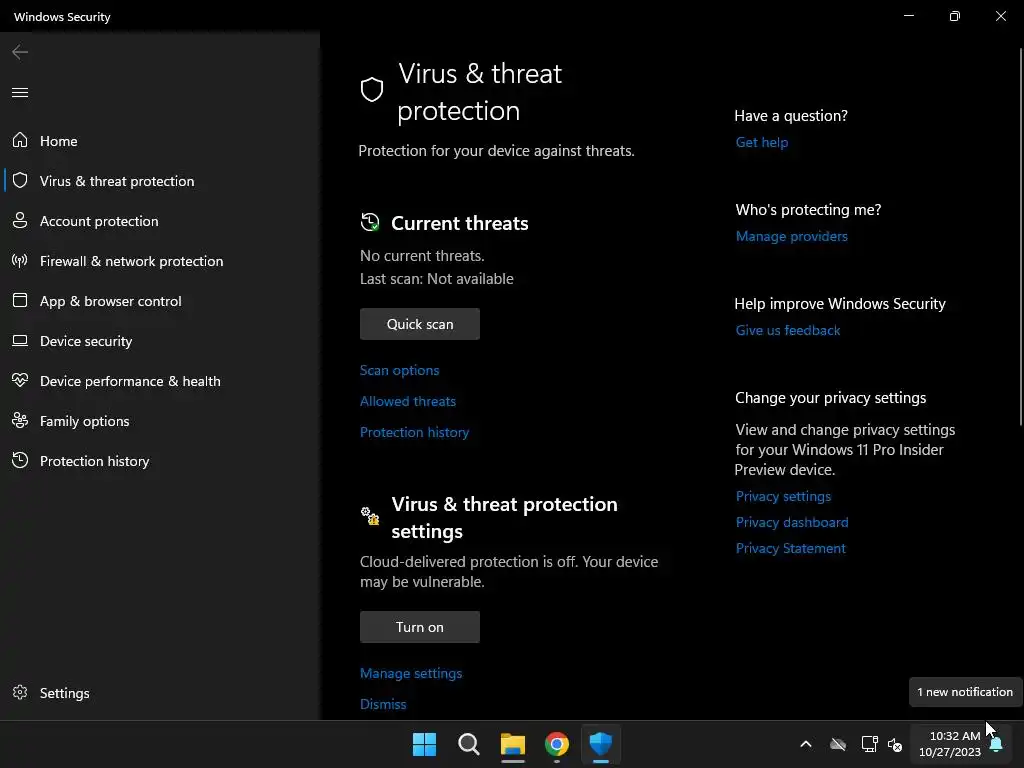The width and height of the screenshot is (1024, 768).
Task: View Allowed threats
Action: pos(408,401)
